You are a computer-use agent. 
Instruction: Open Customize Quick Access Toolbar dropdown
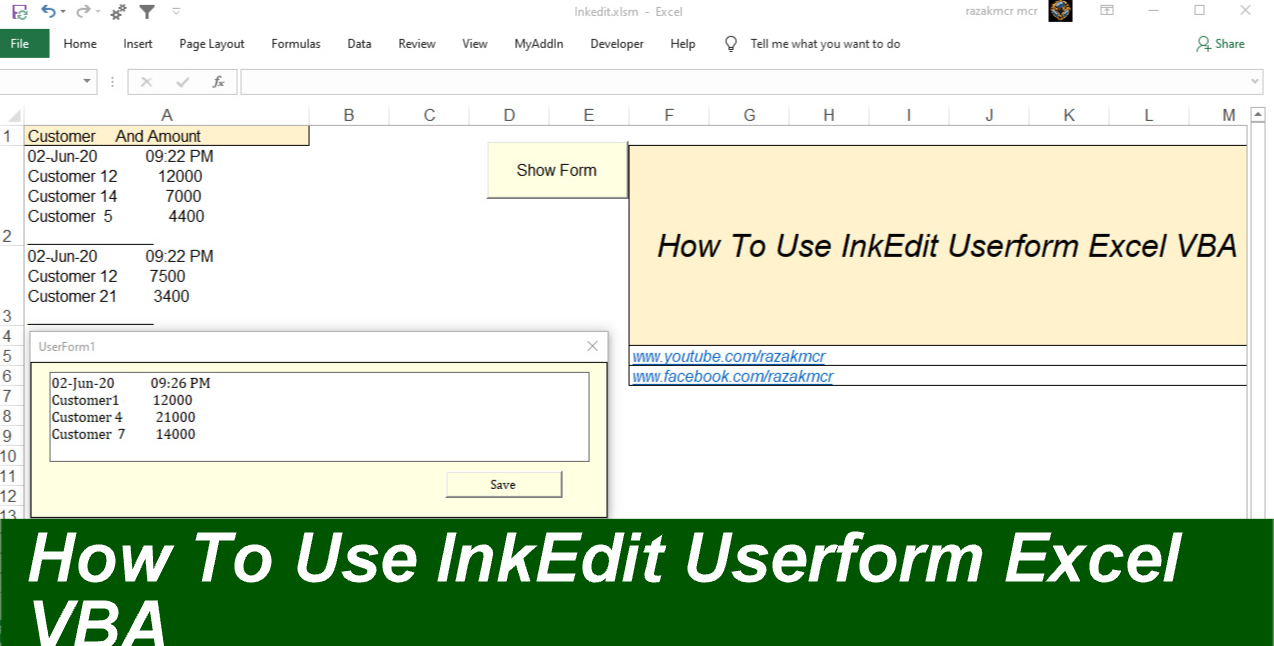pos(177,12)
